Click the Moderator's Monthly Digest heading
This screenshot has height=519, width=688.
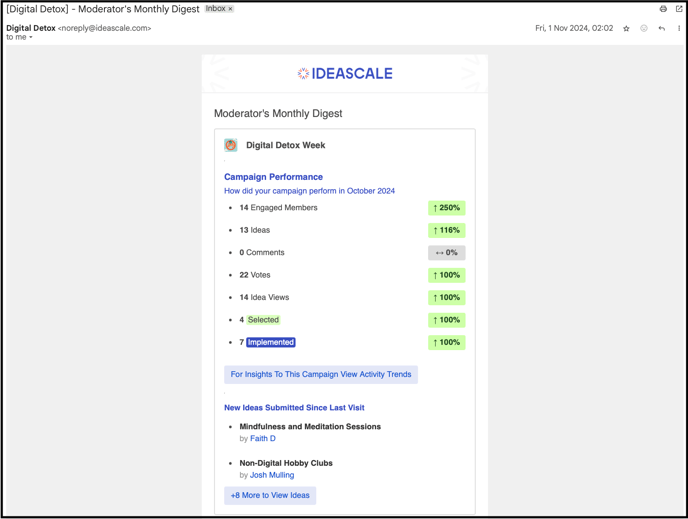coord(278,114)
